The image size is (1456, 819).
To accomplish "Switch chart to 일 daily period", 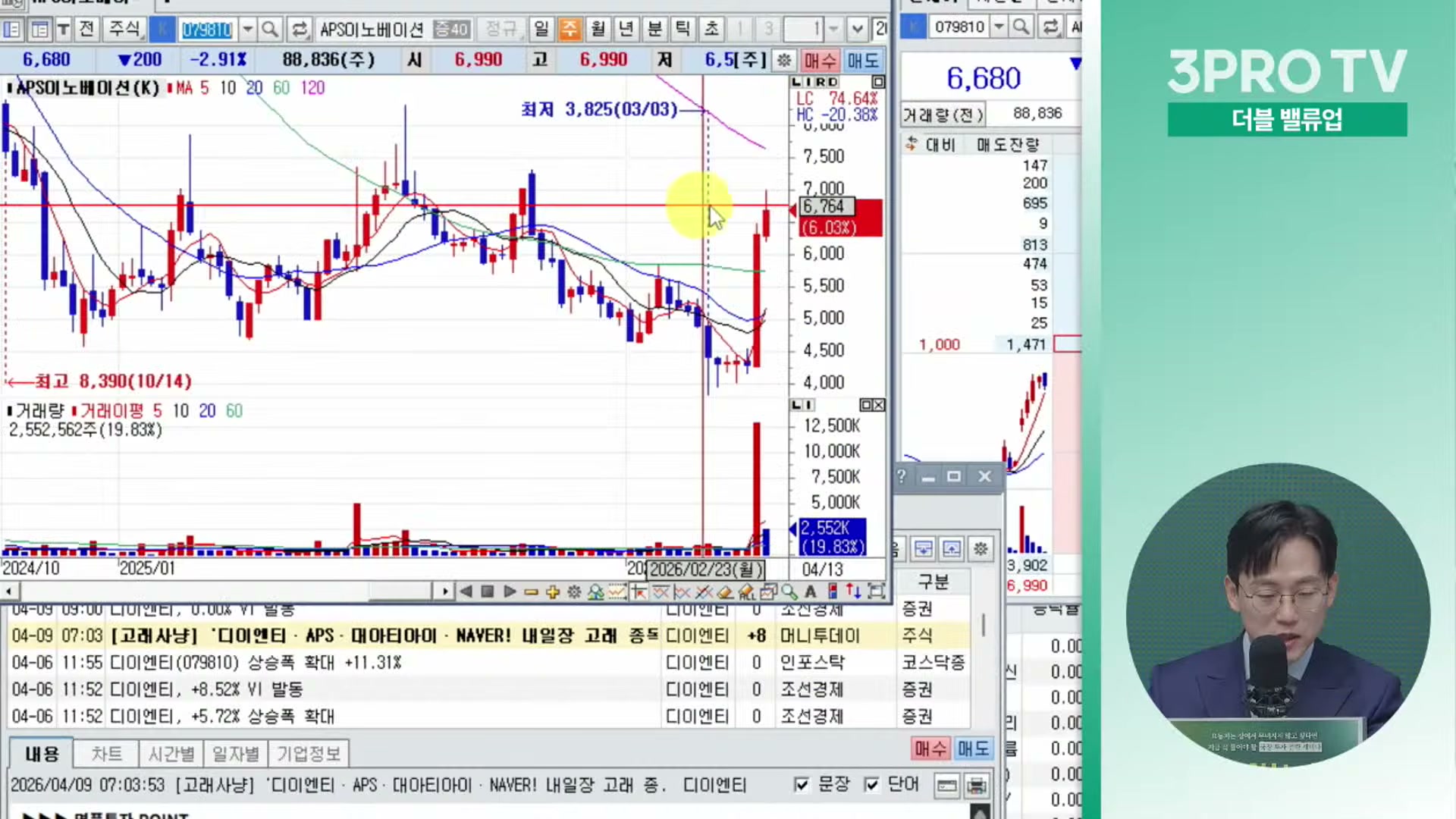I will click(541, 30).
